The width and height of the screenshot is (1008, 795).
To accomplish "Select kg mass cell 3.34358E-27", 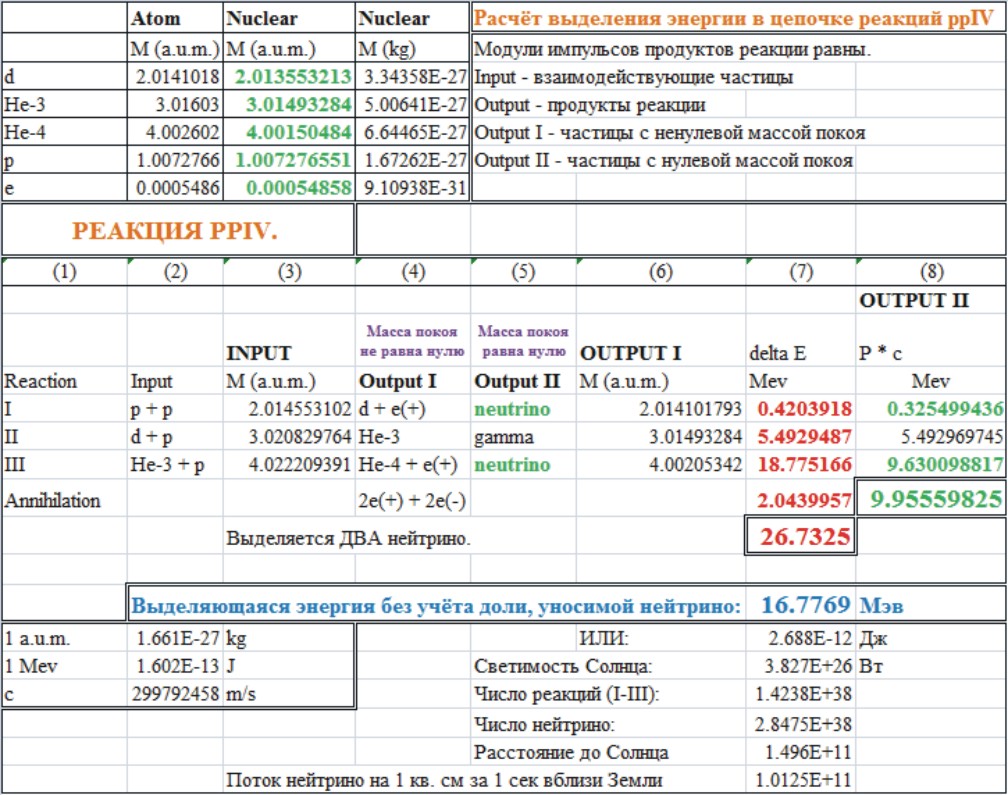I will tap(413, 77).
